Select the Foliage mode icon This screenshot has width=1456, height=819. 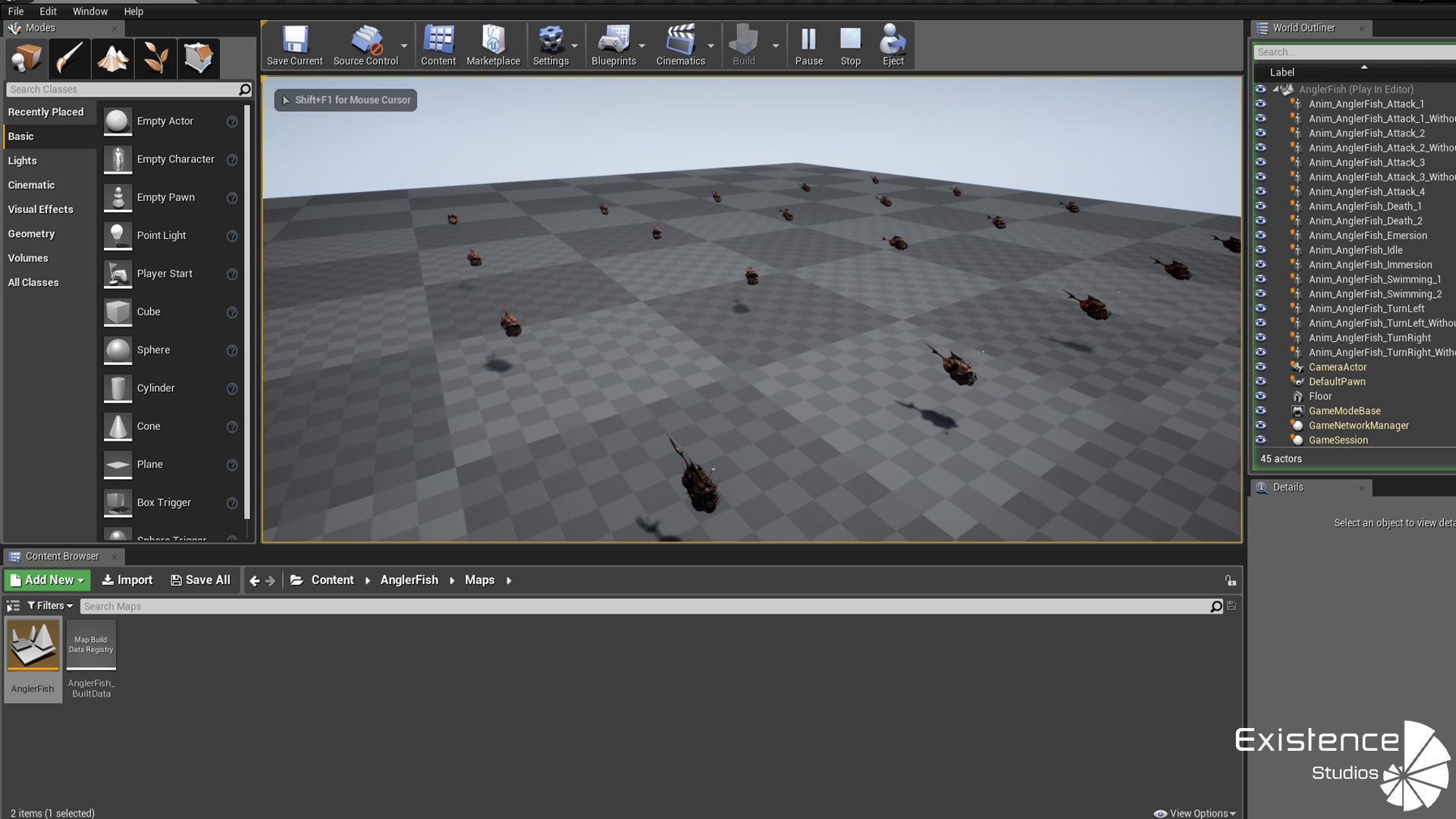pyautogui.click(x=155, y=58)
